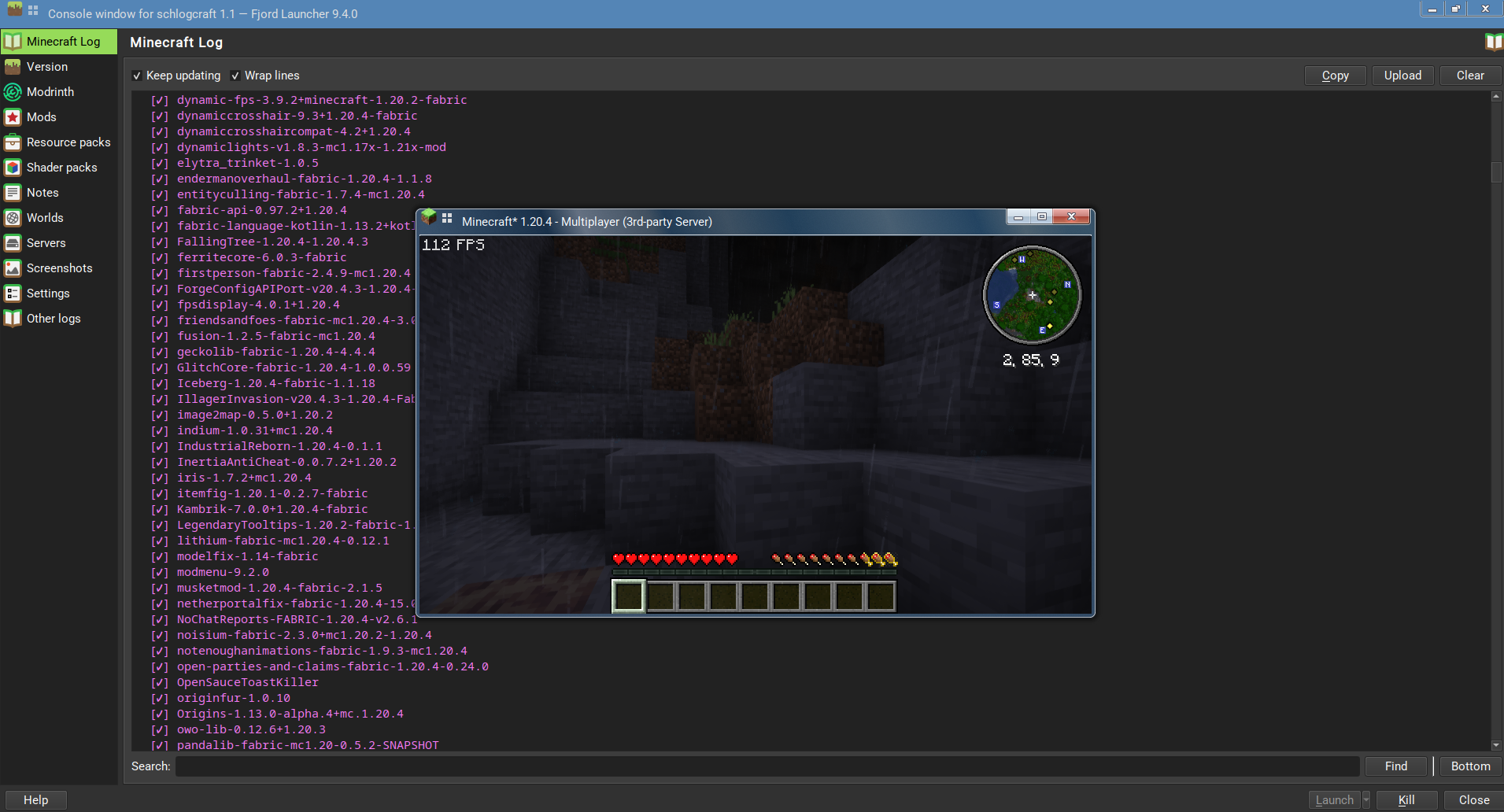This screenshot has width=1504, height=812.
Task: Maximize the Minecraft game window
Action: [1042, 216]
